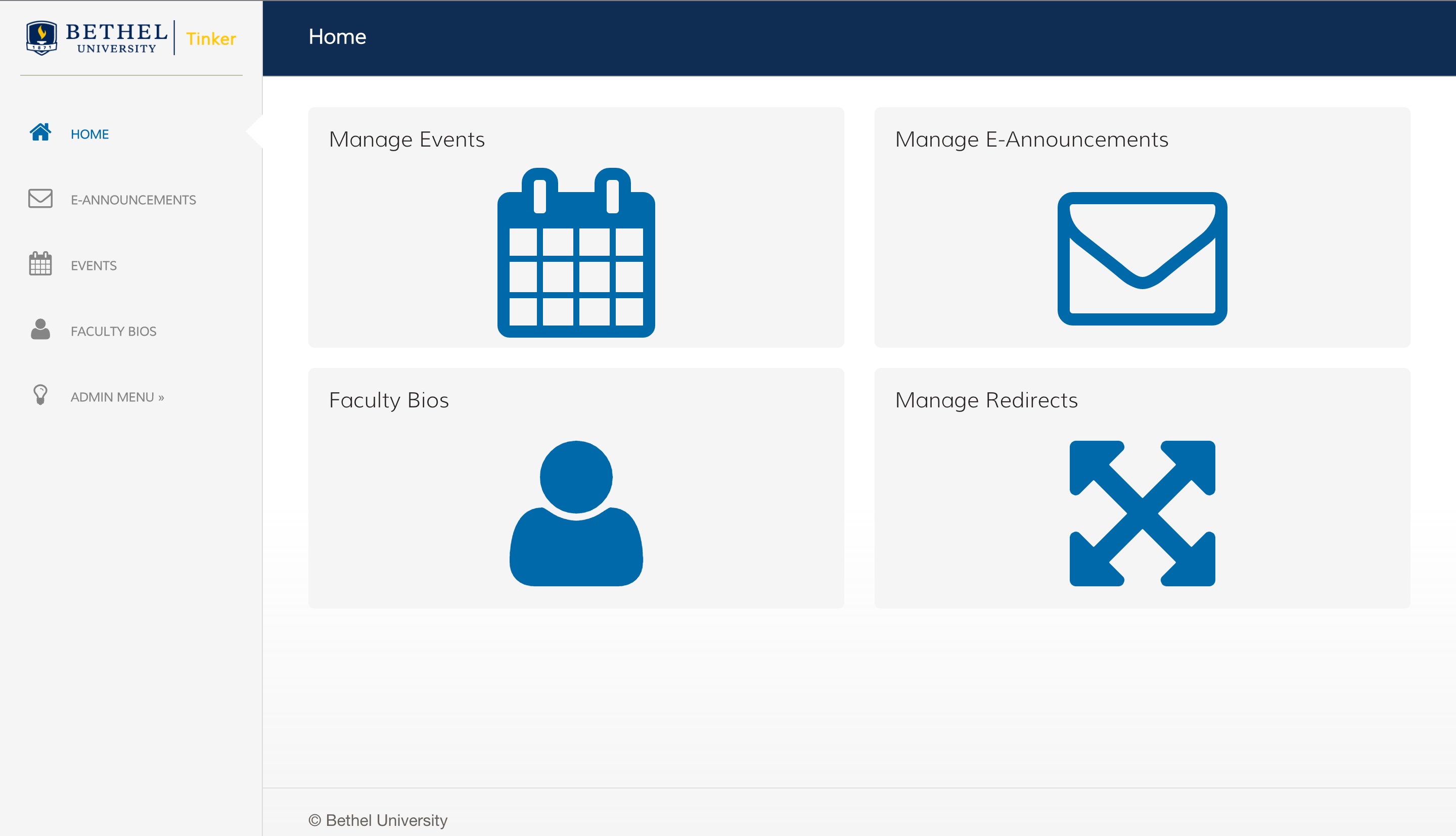
Task: Open the Manage Events card title
Action: 406,140
